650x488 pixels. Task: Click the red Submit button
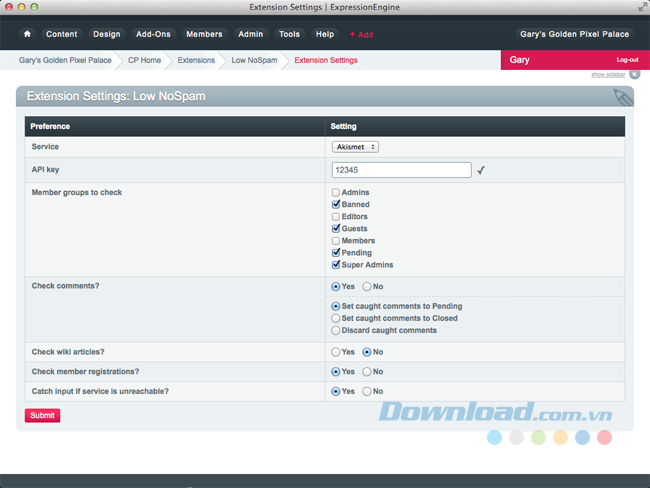pyautogui.click(x=42, y=415)
